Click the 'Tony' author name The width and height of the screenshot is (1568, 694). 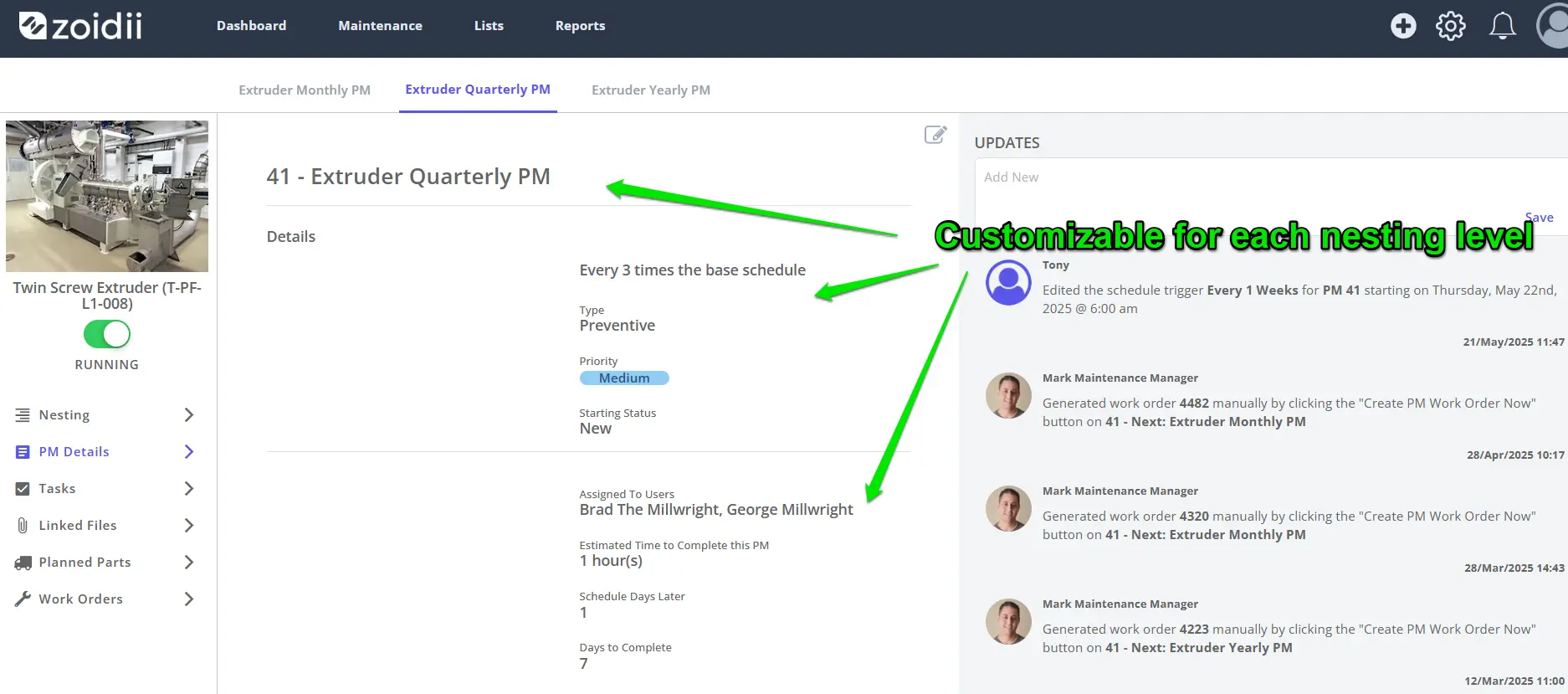[x=1056, y=265]
